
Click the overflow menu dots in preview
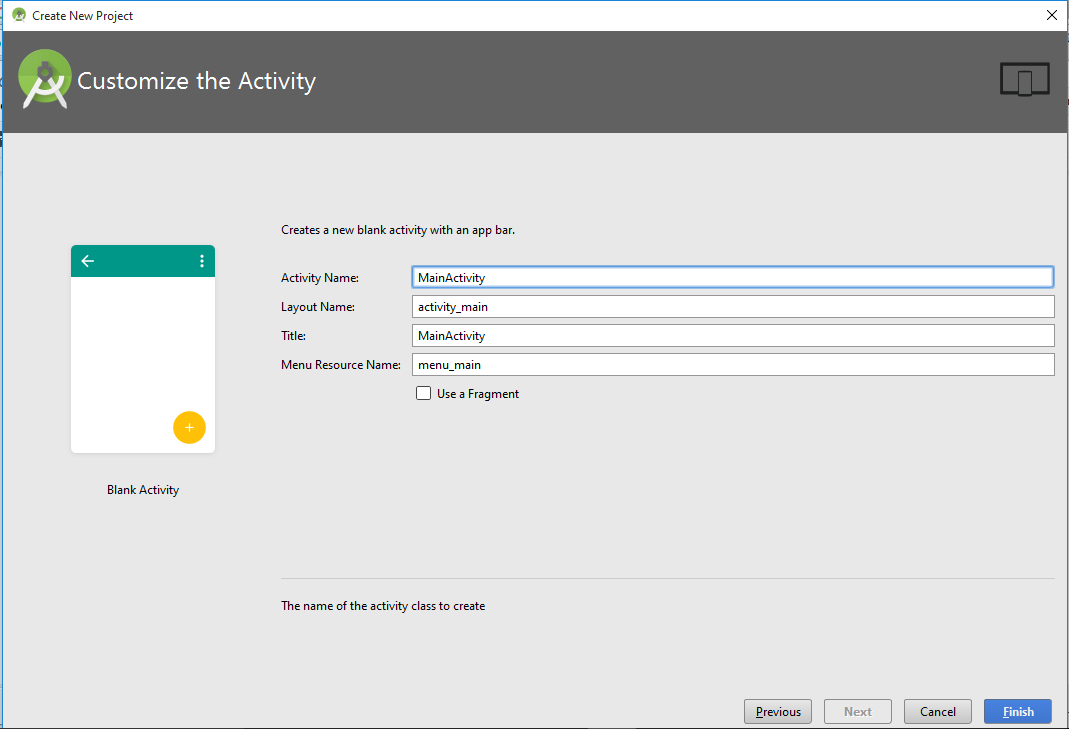point(202,261)
